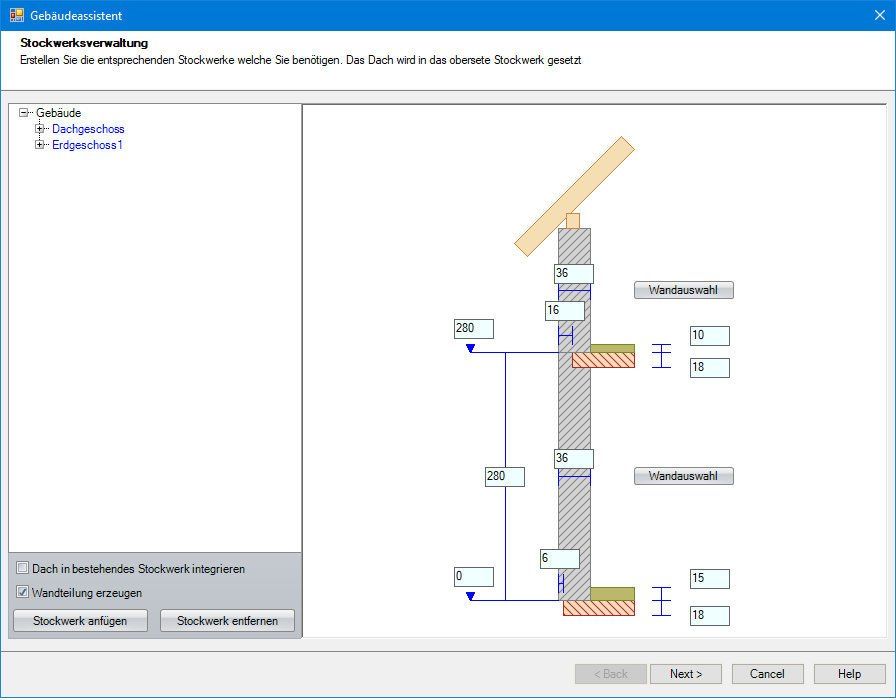This screenshot has height=700, width=896.
Task: Click Next to continue the wizard
Action: click(x=686, y=674)
